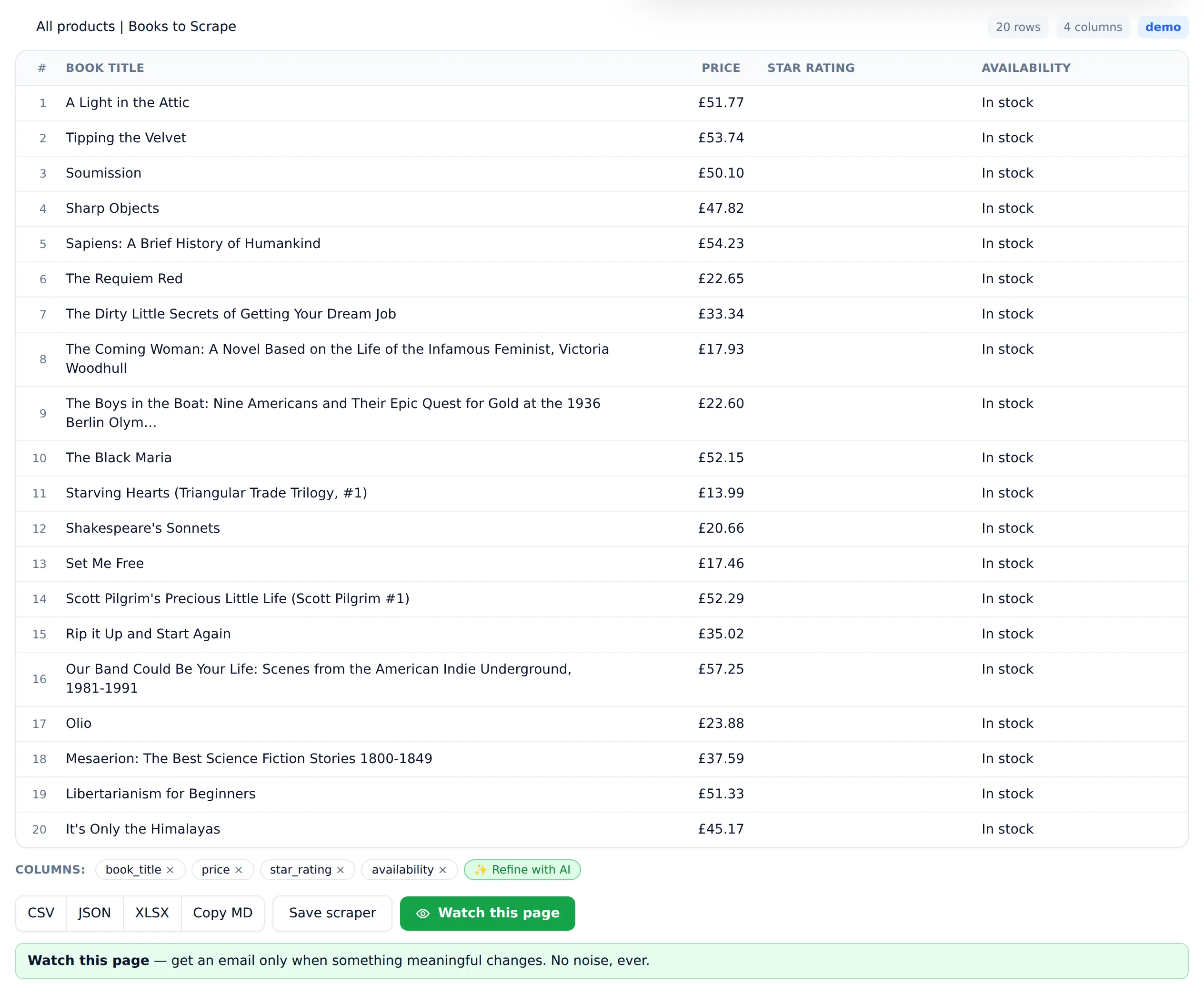Select 'It's Only the Himalayas' title

tap(142, 829)
